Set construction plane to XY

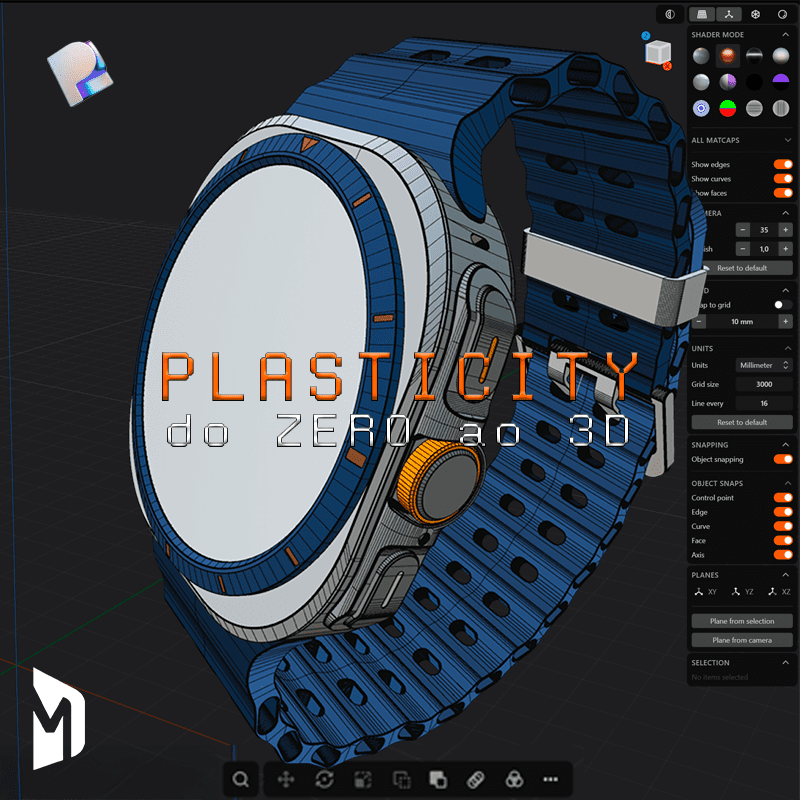[705, 592]
